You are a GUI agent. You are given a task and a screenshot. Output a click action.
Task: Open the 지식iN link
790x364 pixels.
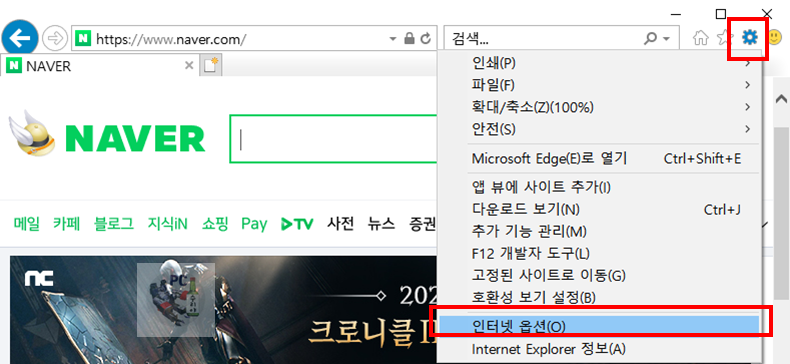tap(168, 223)
